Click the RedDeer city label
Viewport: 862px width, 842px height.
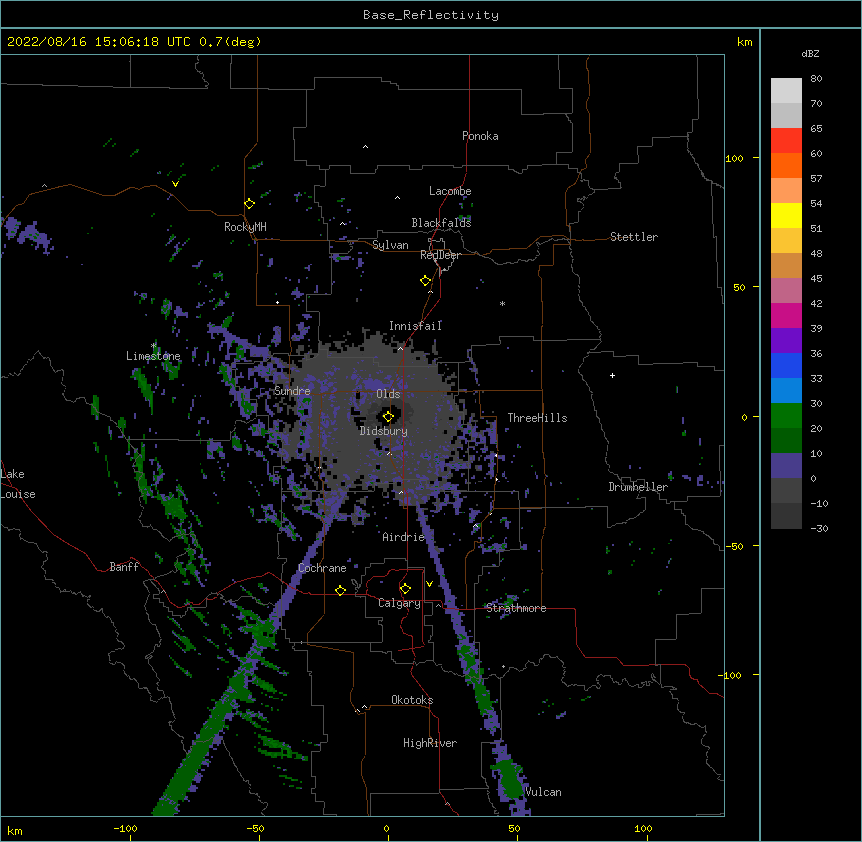pos(440,256)
